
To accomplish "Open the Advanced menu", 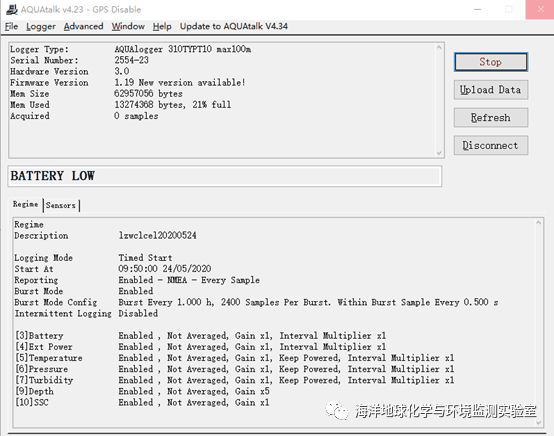I will click(83, 26).
